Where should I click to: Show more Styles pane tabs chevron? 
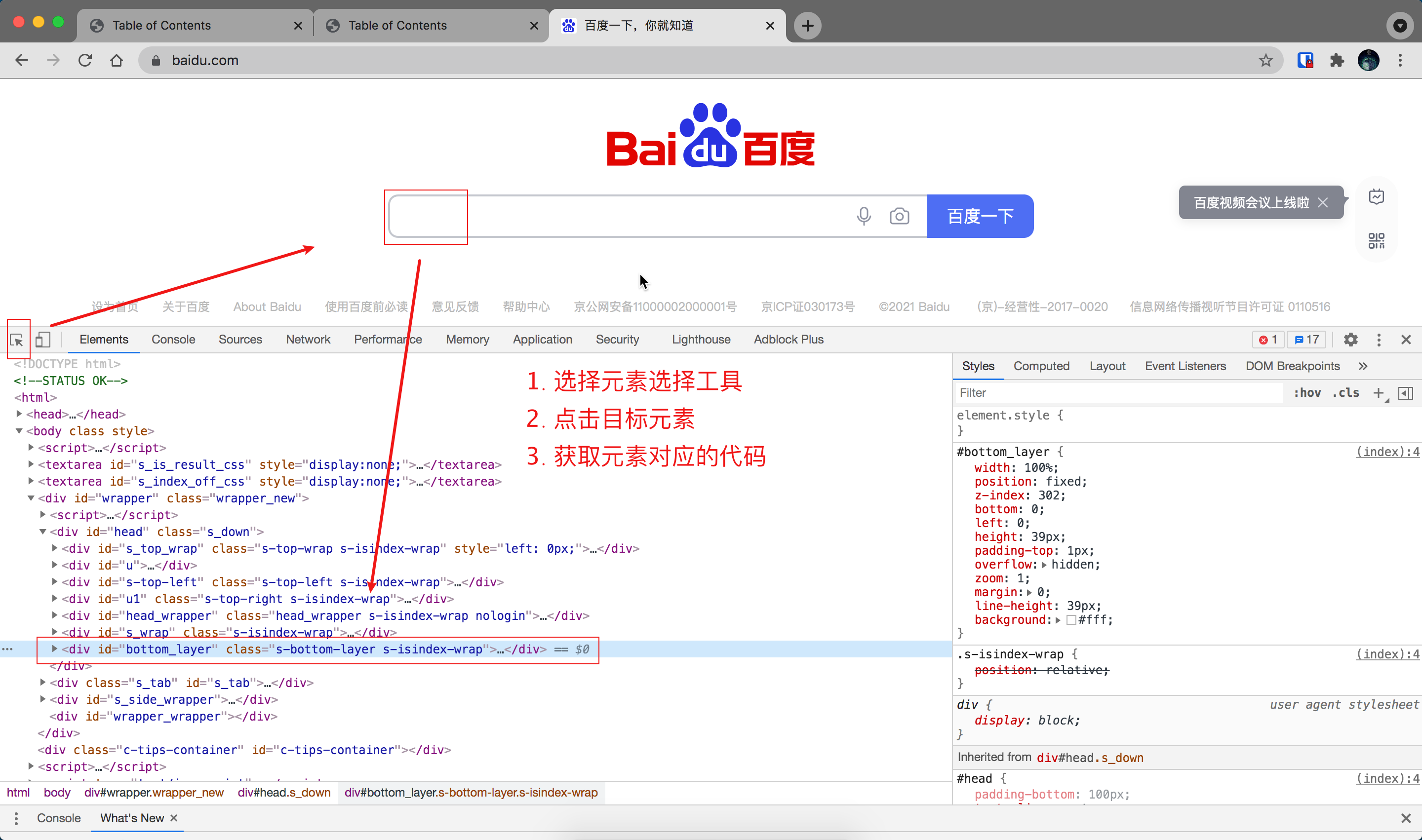(x=1363, y=366)
